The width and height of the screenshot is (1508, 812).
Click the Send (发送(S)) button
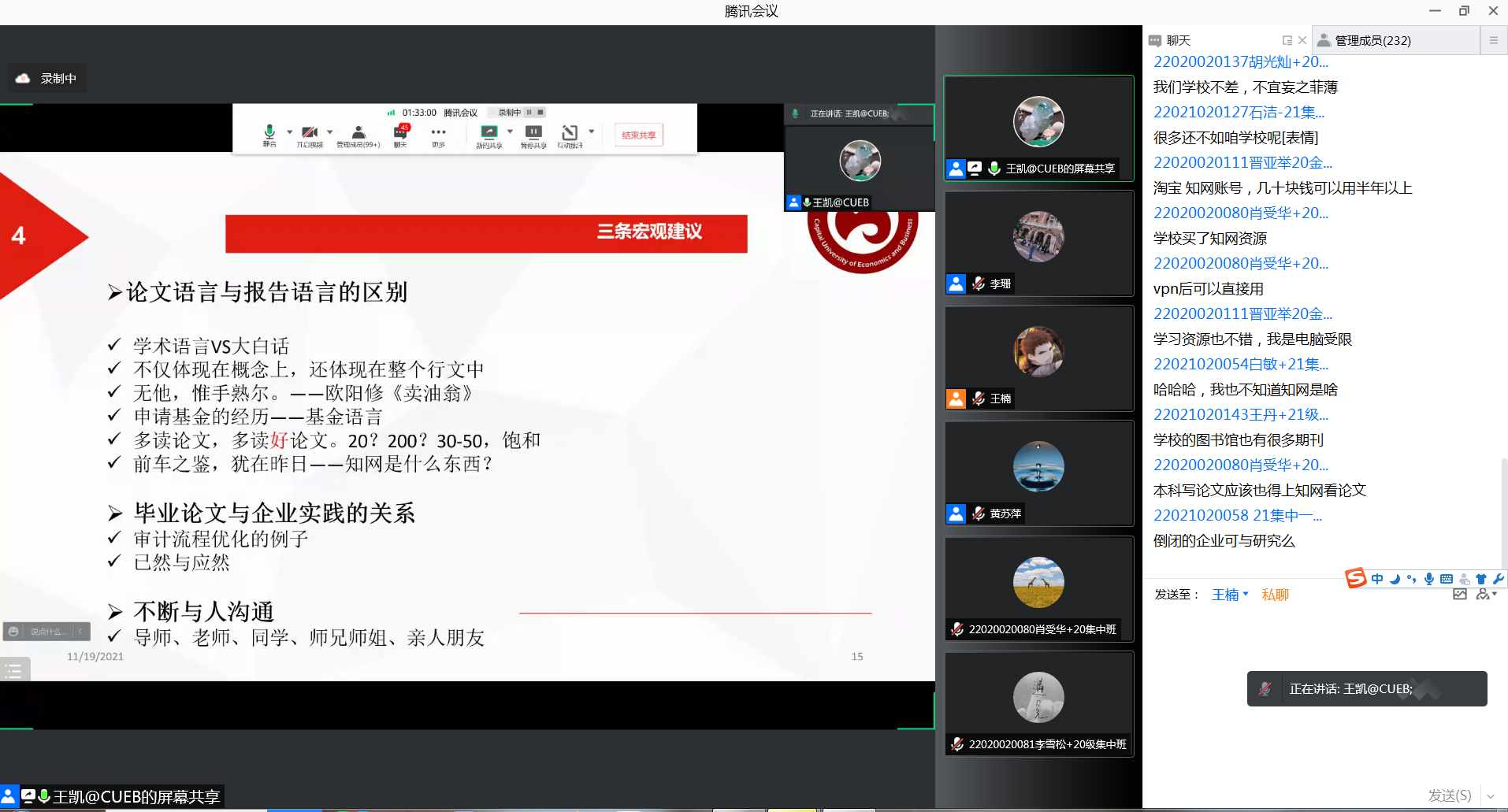click(x=1450, y=795)
